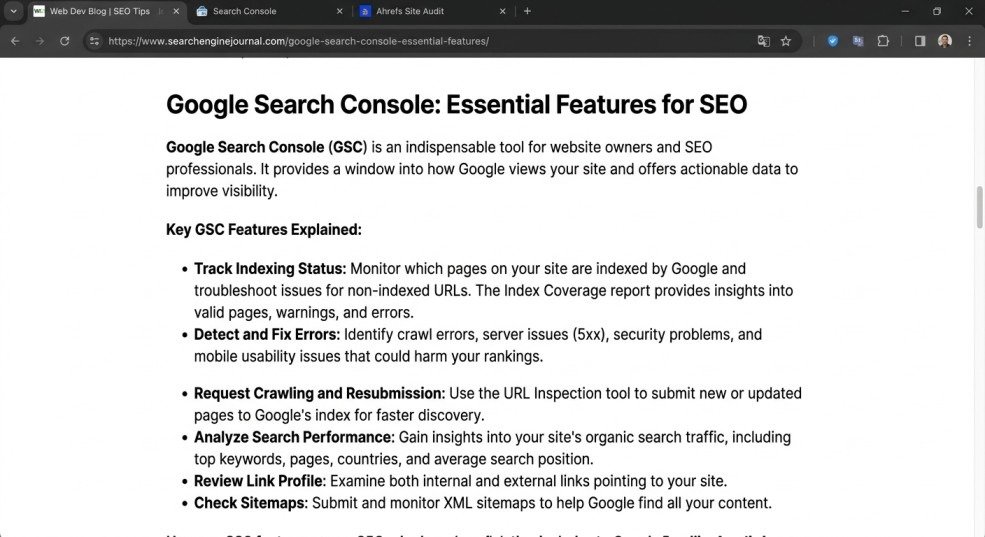Click the blue shield checkmark extension icon
Image resolution: width=985 pixels, height=537 pixels.
pyautogui.click(x=833, y=41)
